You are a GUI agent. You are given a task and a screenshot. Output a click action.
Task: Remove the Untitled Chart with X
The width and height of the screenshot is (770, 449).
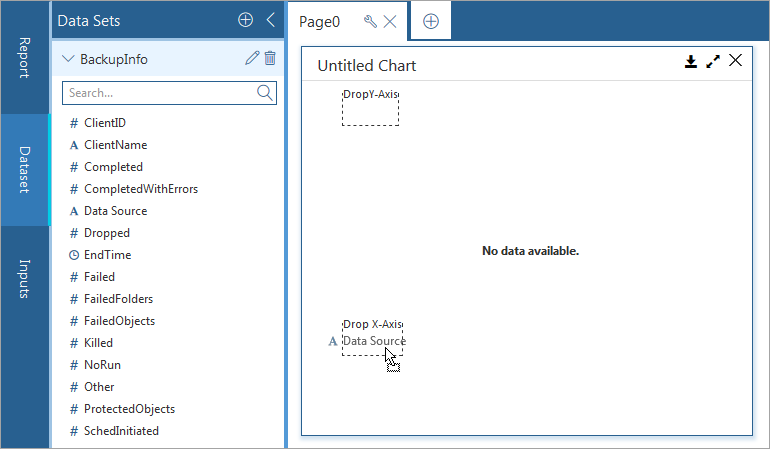[x=736, y=61]
